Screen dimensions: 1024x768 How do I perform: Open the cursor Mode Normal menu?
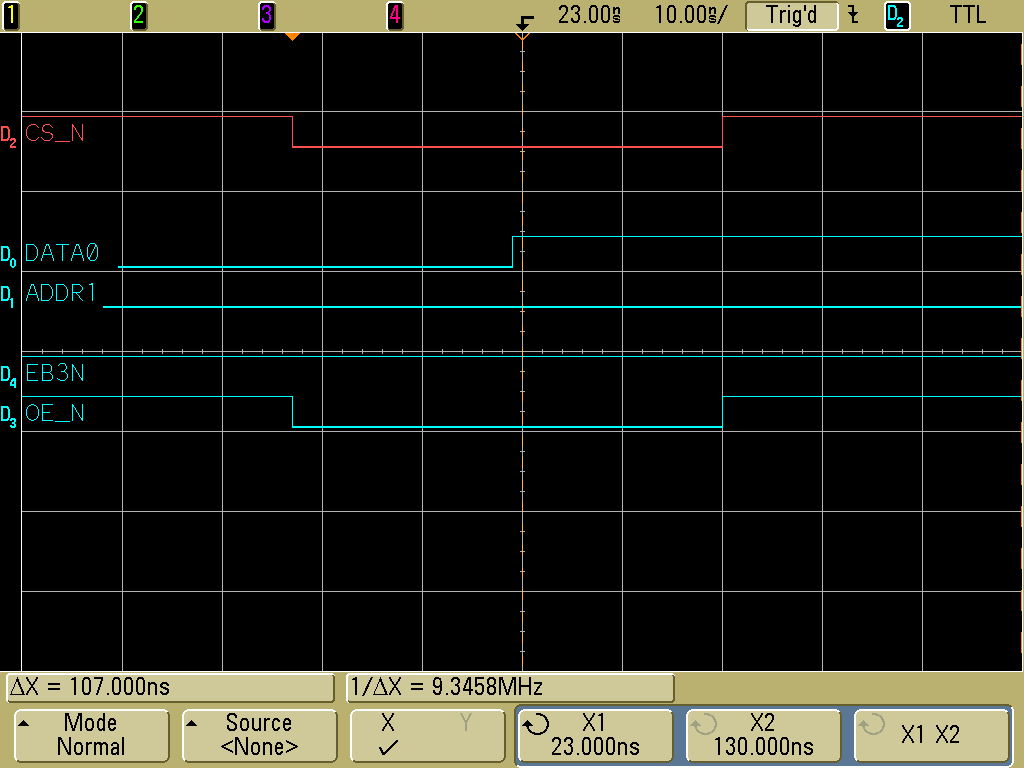click(90, 735)
